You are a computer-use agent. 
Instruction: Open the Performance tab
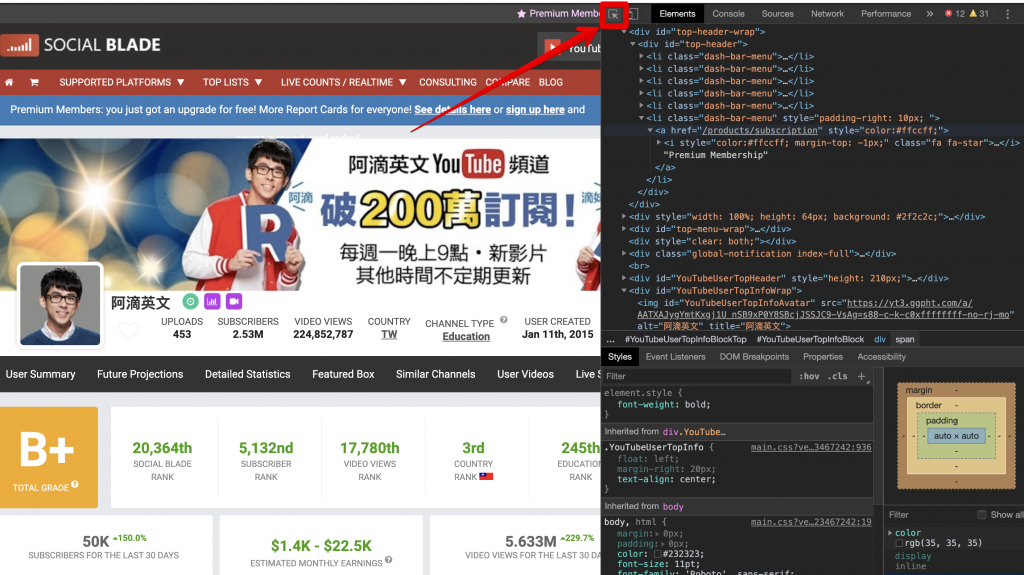(886, 14)
